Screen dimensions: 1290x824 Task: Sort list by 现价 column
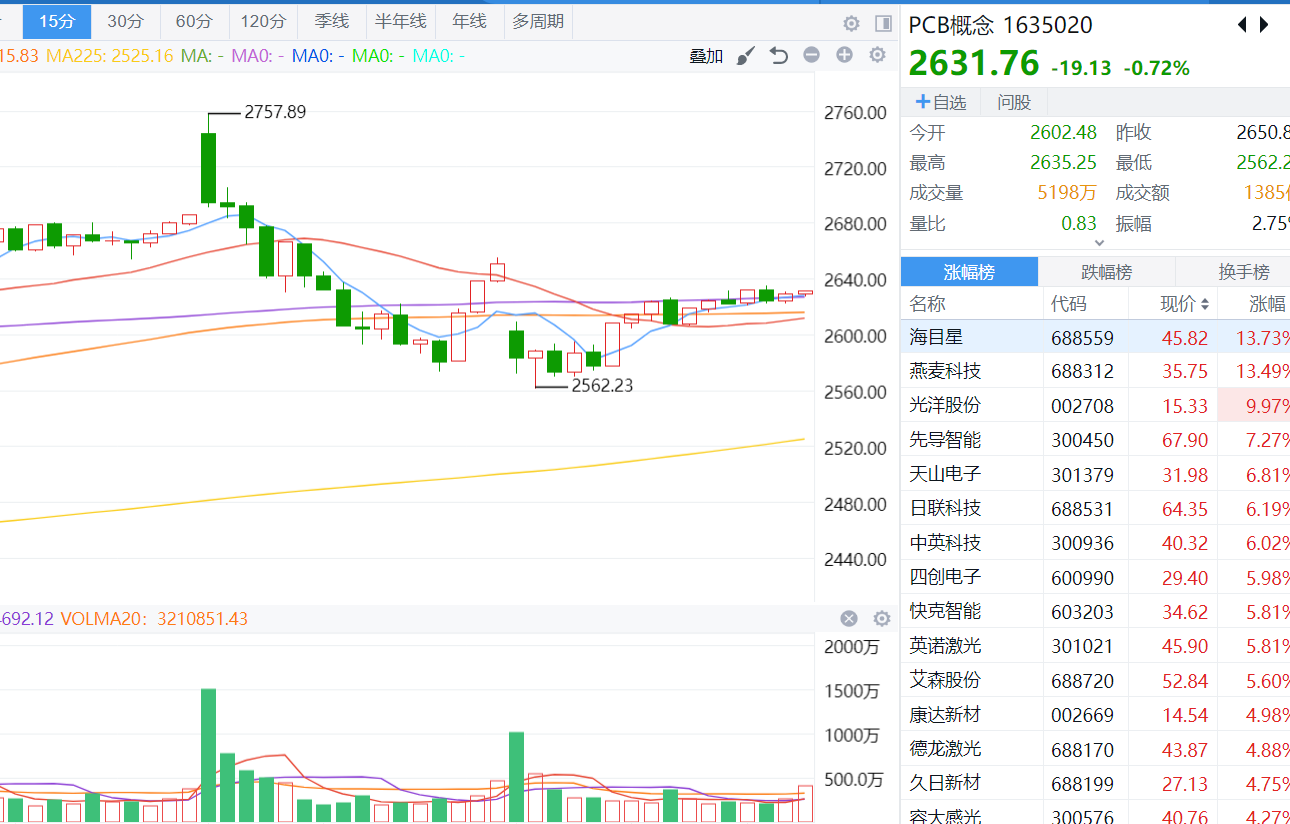point(1185,303)
